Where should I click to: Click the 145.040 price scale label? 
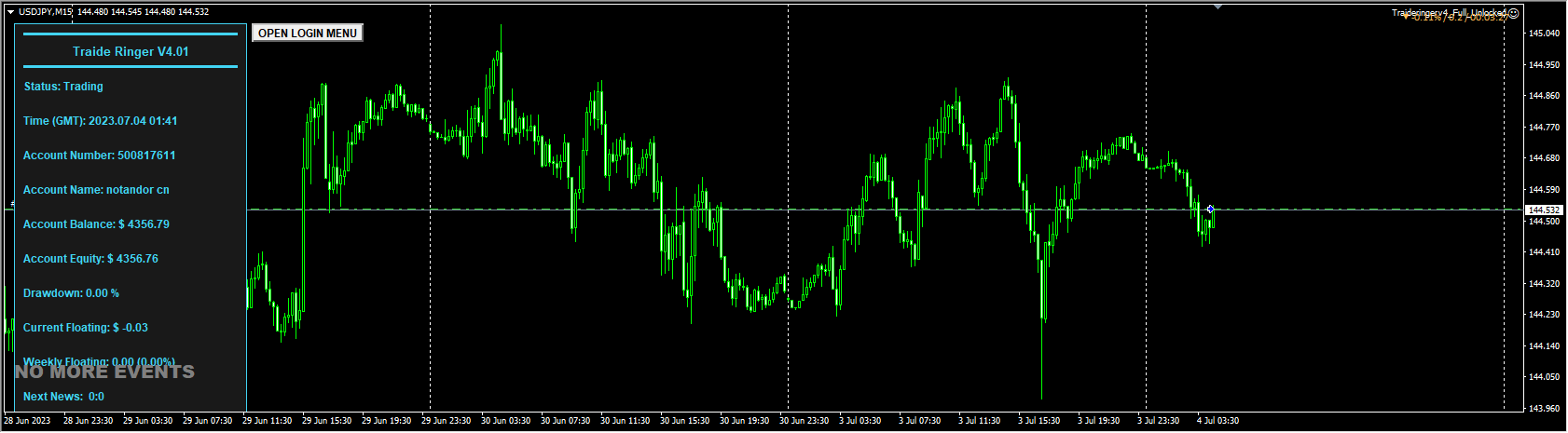tap(1545, 34)
